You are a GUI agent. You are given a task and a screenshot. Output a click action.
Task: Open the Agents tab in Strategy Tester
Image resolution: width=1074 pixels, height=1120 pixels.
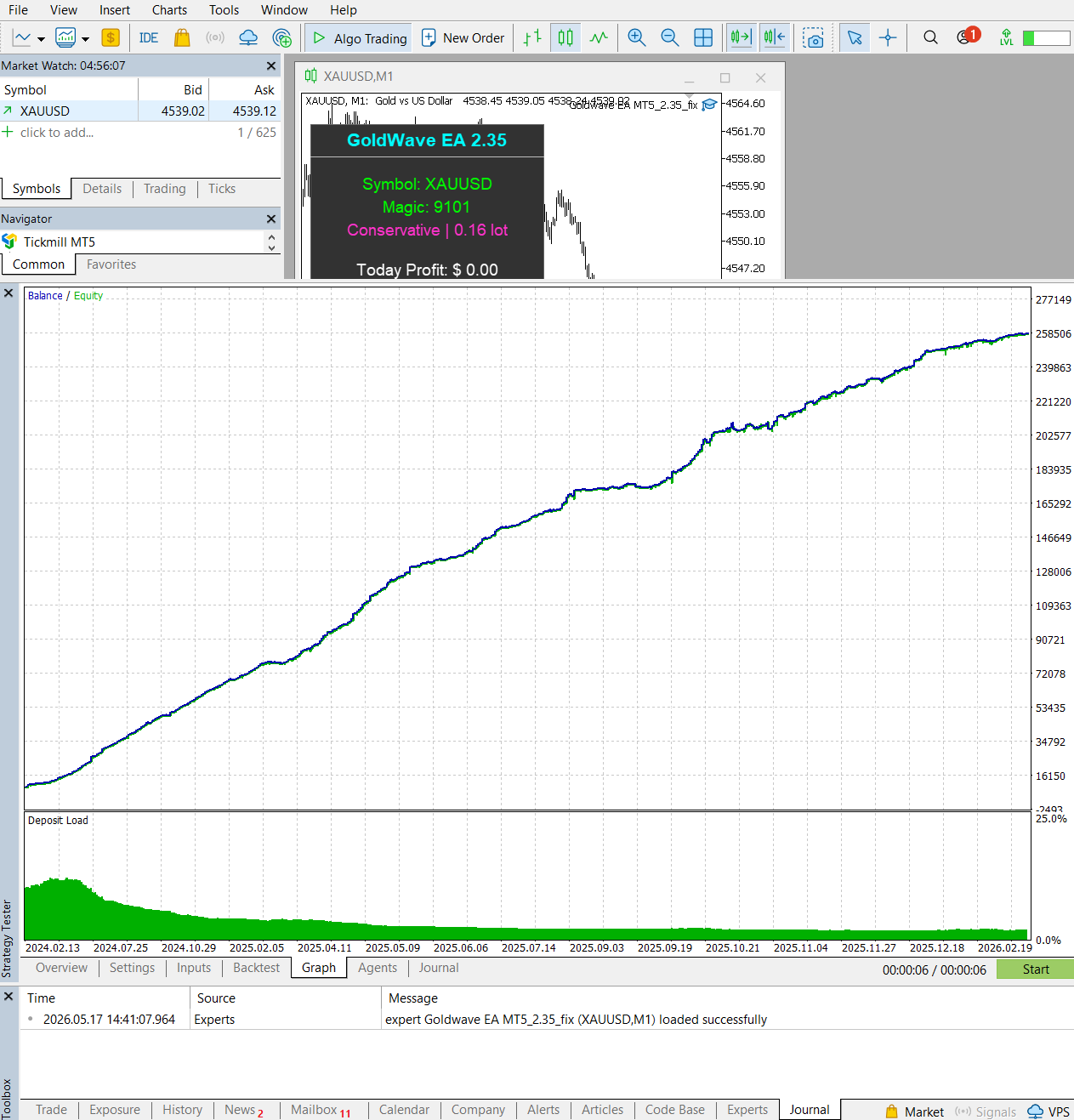(x=378, y=968)
